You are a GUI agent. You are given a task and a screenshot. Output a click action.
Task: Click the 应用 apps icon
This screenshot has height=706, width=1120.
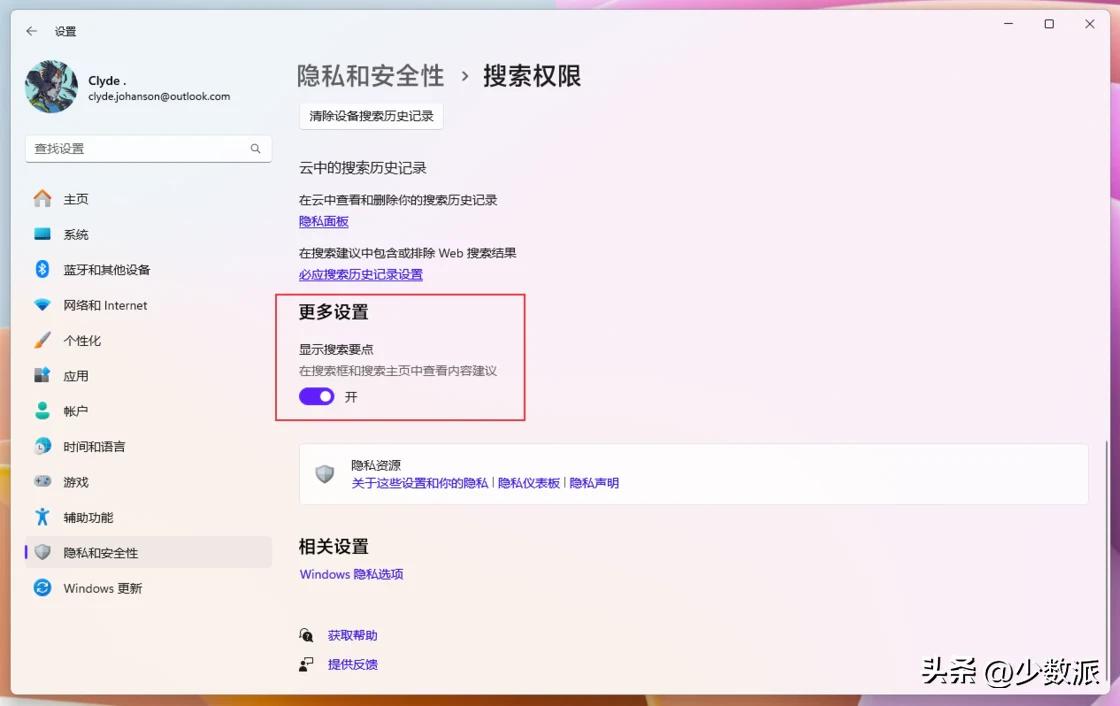pyautogui.click(x=42, y=376)
